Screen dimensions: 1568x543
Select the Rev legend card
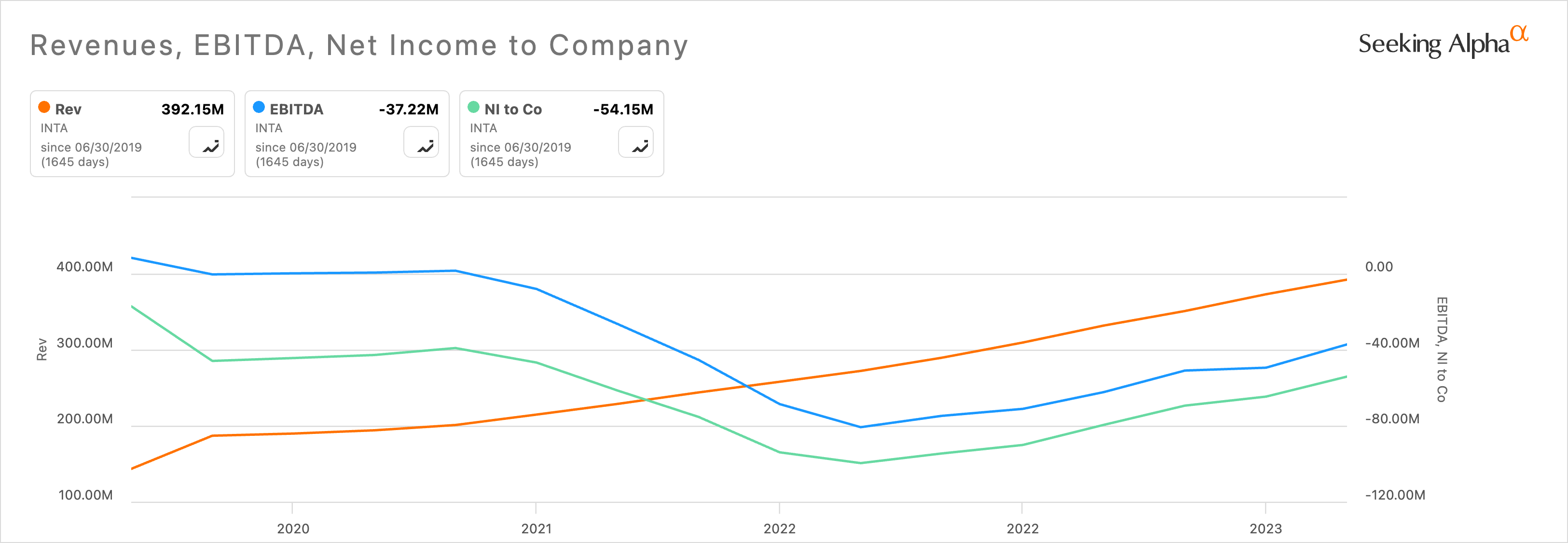click(x=132, y=133)
